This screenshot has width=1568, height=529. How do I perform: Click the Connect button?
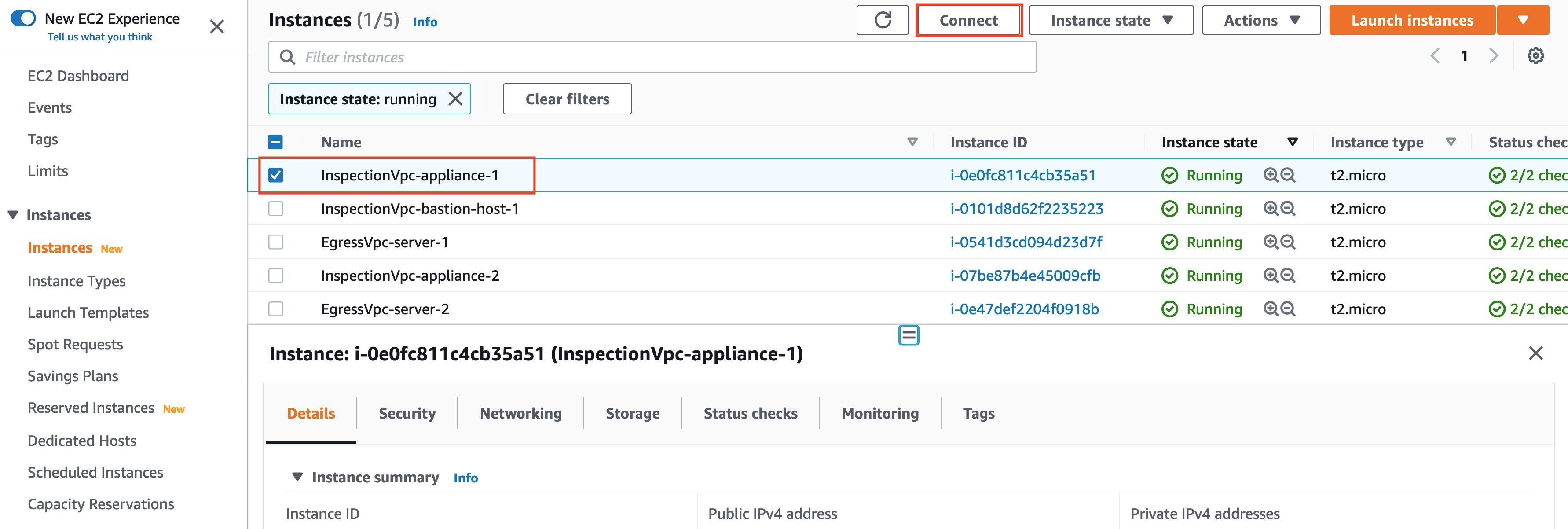pos(968,20)
